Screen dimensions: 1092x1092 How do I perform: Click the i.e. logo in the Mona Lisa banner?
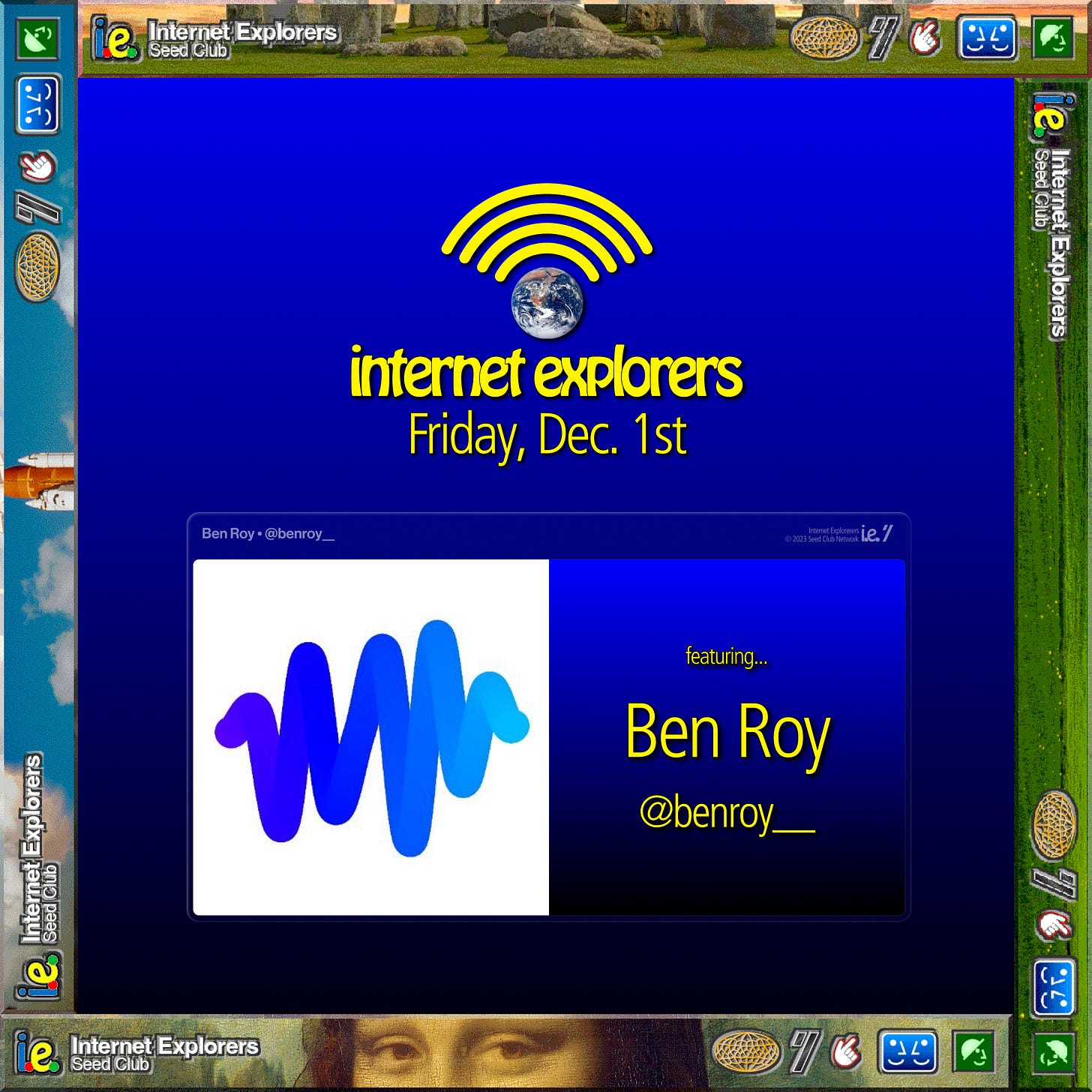tap(36, 1052)
